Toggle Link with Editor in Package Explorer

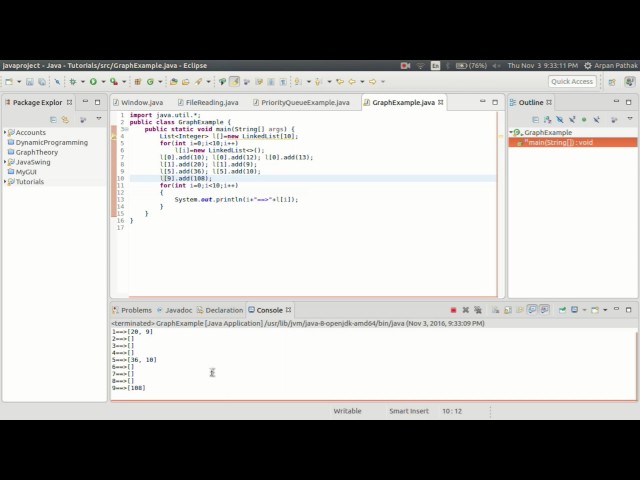point(65,120)
